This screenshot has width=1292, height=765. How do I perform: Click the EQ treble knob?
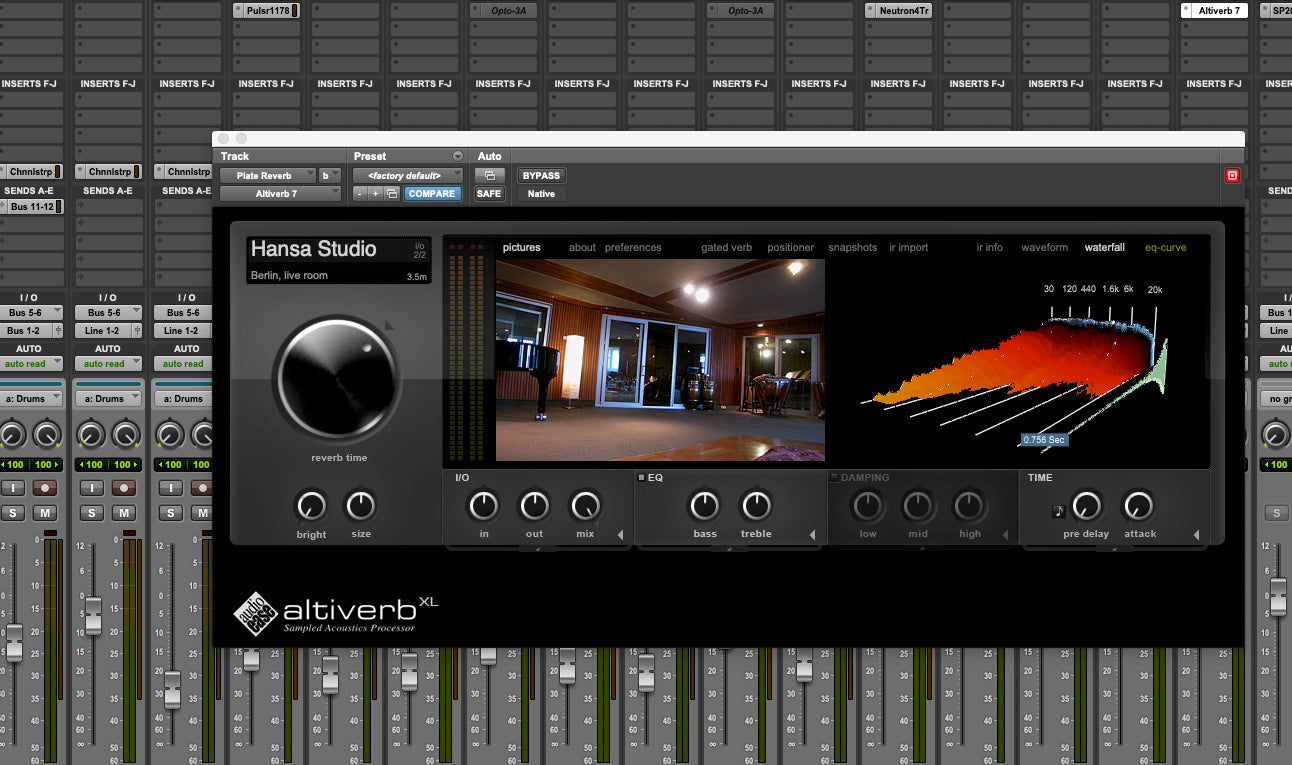(x=756, y=506)
